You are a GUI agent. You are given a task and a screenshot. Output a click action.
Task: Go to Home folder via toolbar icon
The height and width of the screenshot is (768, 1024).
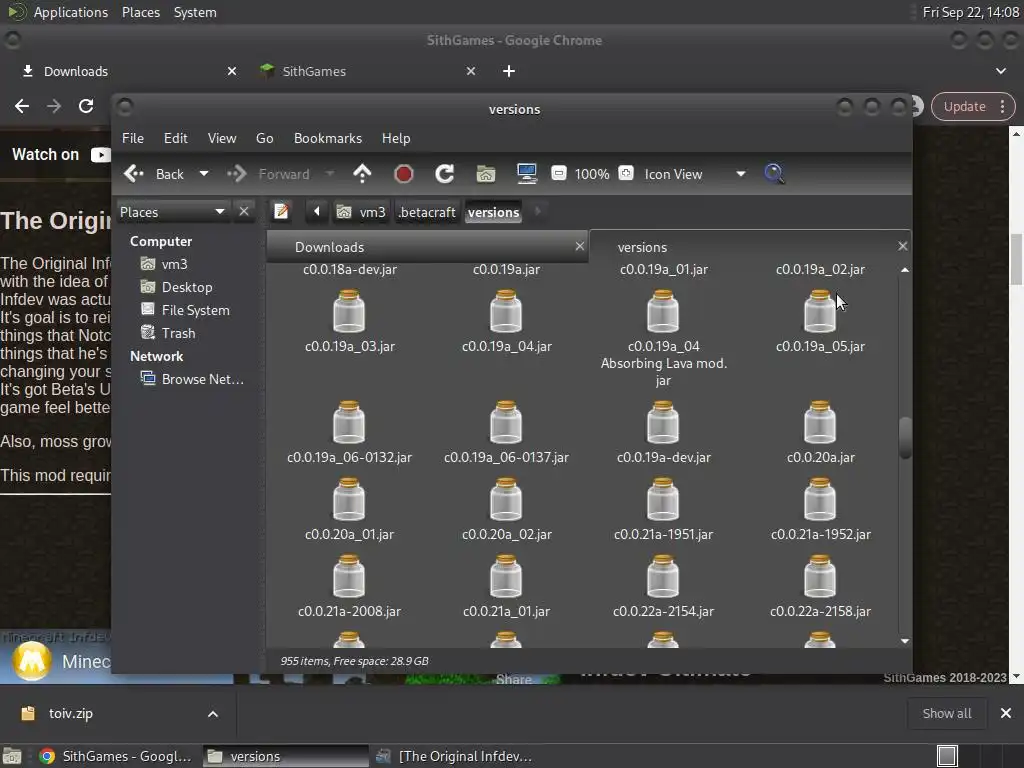tap(486, 174)
